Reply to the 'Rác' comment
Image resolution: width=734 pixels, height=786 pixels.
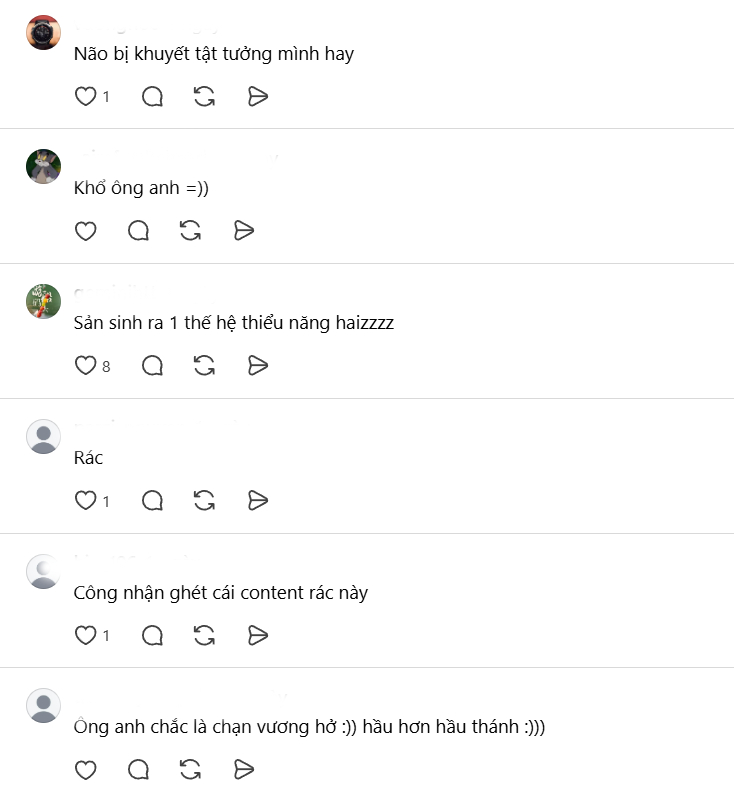(152, 500)
